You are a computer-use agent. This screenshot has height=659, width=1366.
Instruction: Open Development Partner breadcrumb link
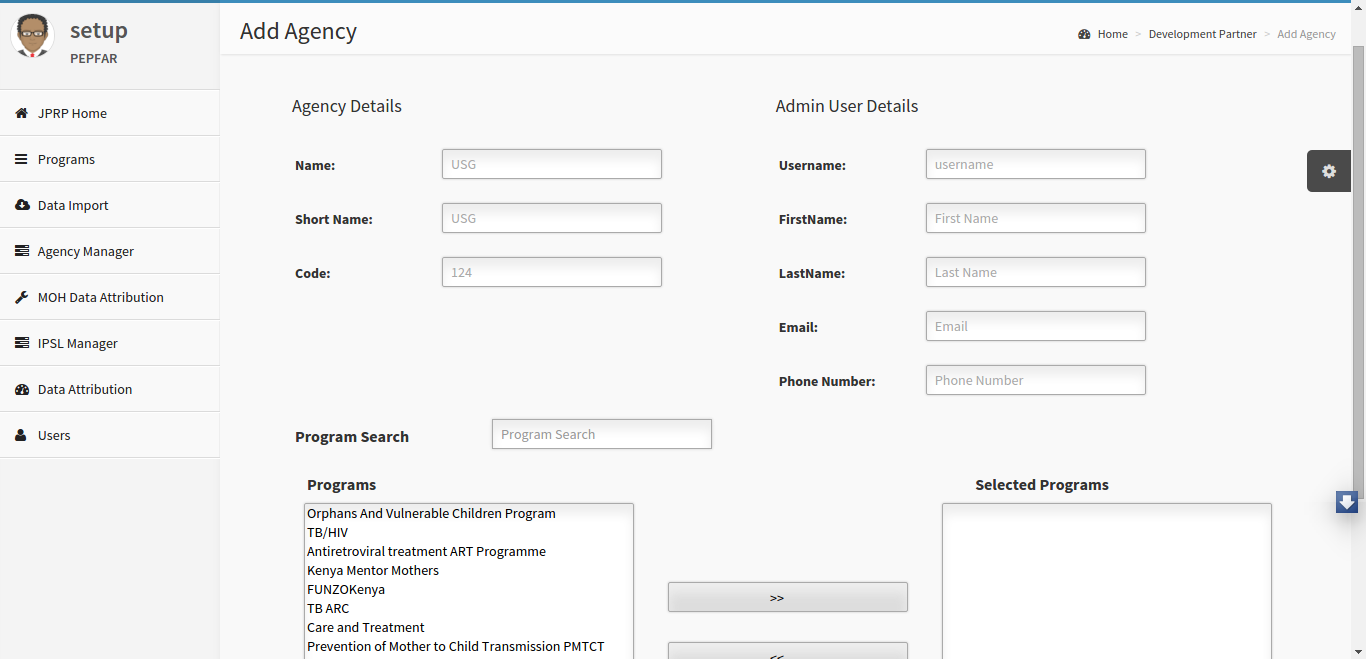click(x=1202, y=34)
